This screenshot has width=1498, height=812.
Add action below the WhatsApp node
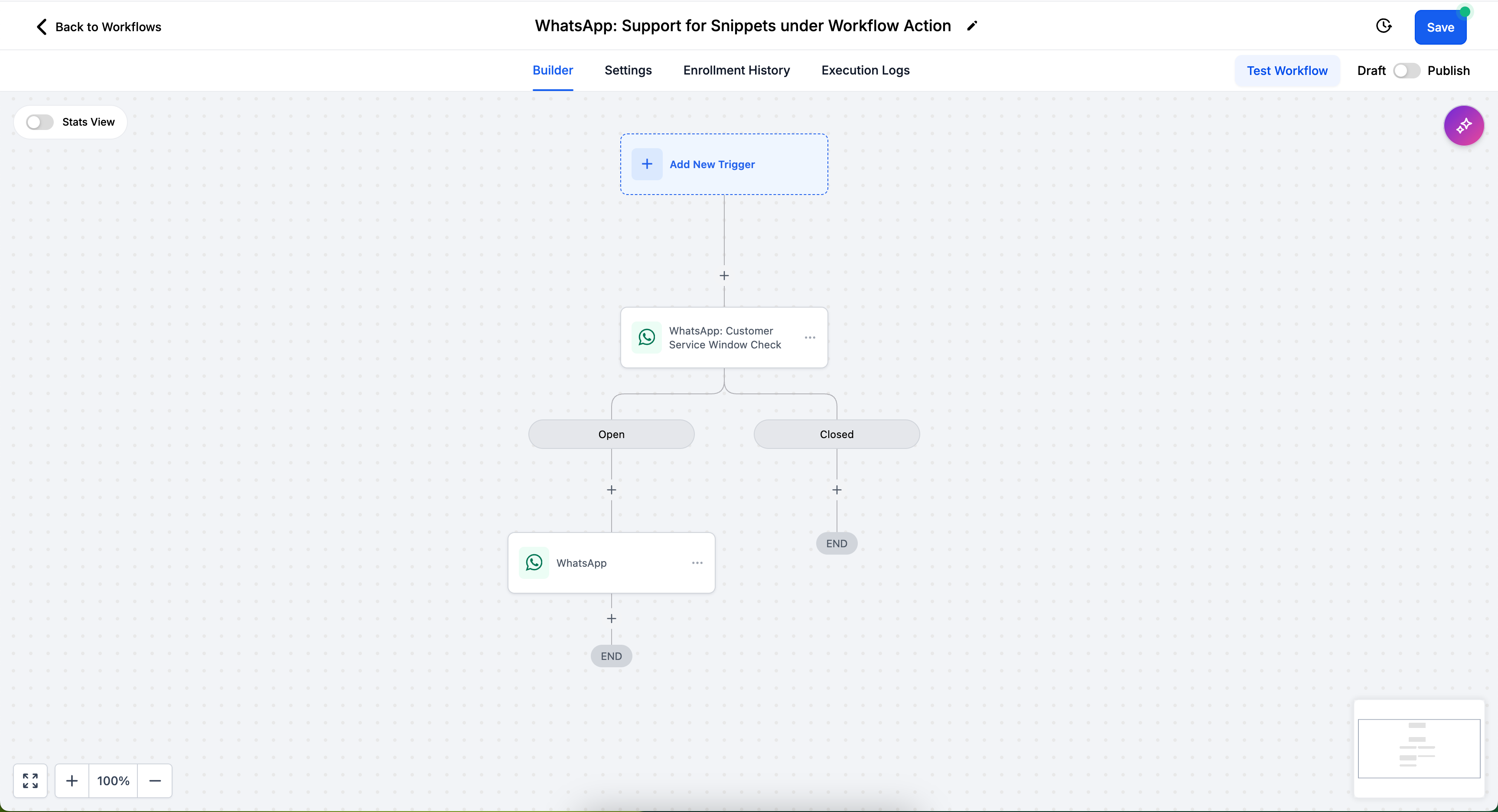tap(611, 618)
